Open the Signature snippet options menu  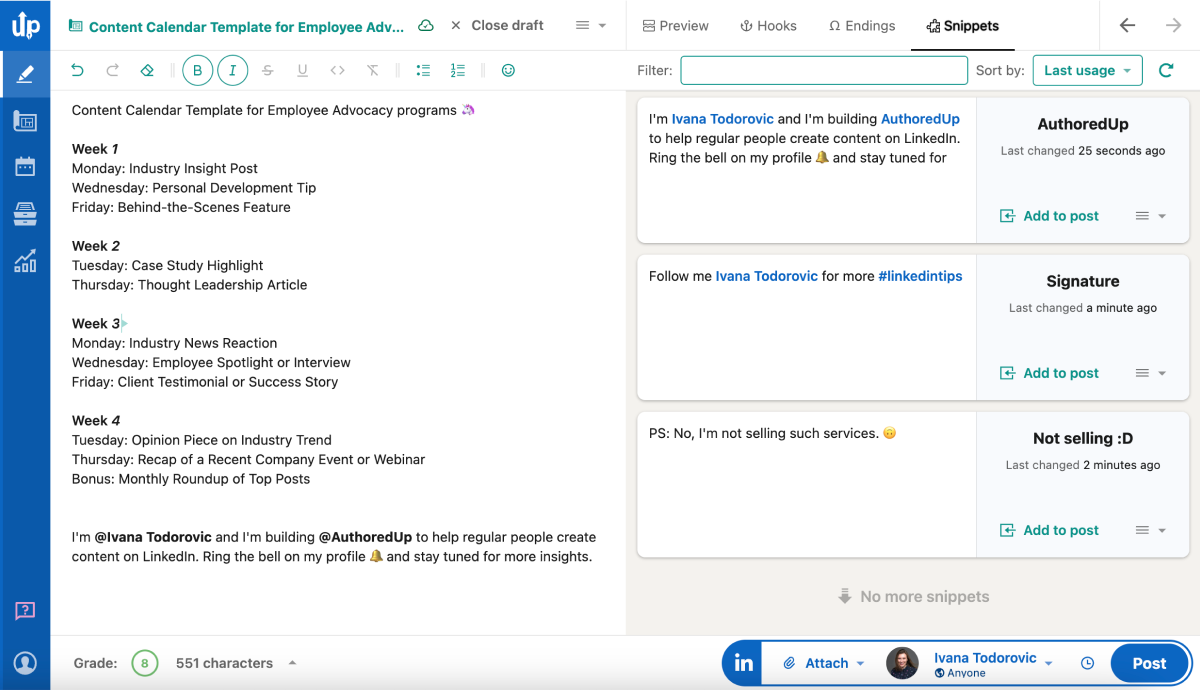tap(1151, 373)
